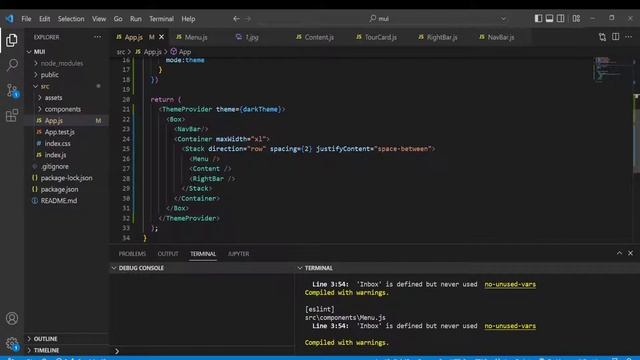The image size is (640, 360).
Task: Open package-lock.json file
Action: (x=67, y=178)
